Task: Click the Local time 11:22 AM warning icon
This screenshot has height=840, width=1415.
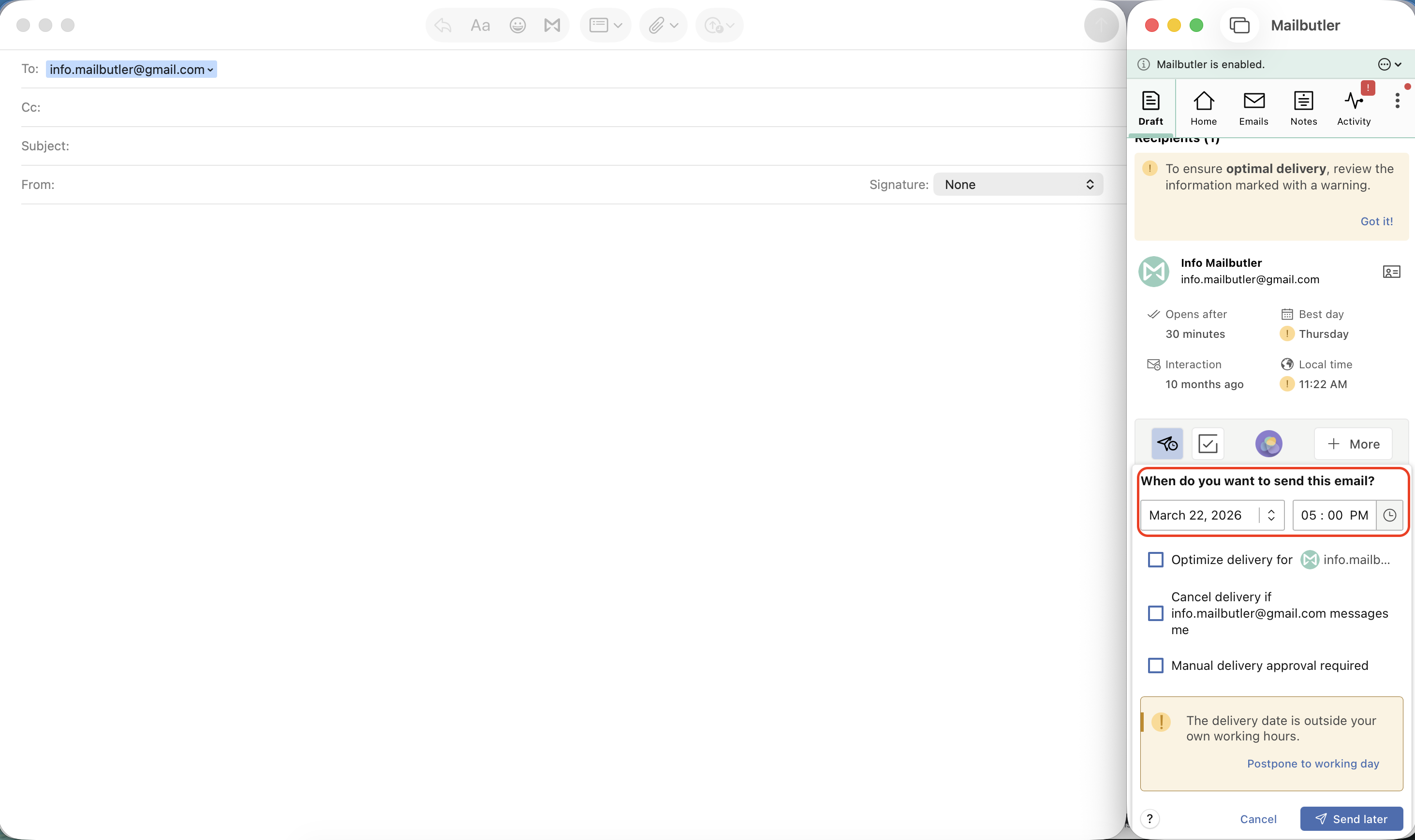Action: tap(1286, 384)
